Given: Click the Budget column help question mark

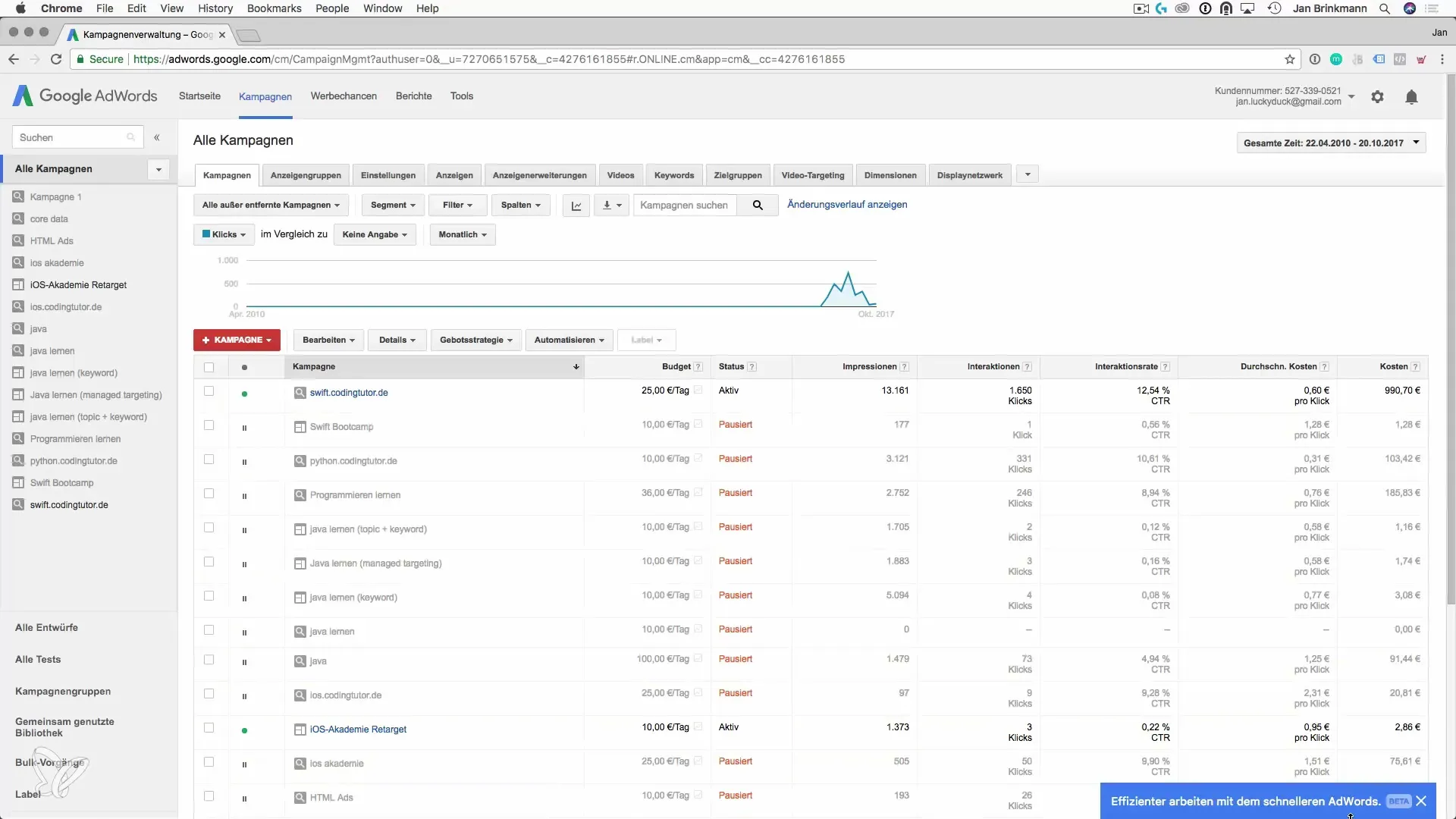Looking at the screenshot, I should [698, 367].
